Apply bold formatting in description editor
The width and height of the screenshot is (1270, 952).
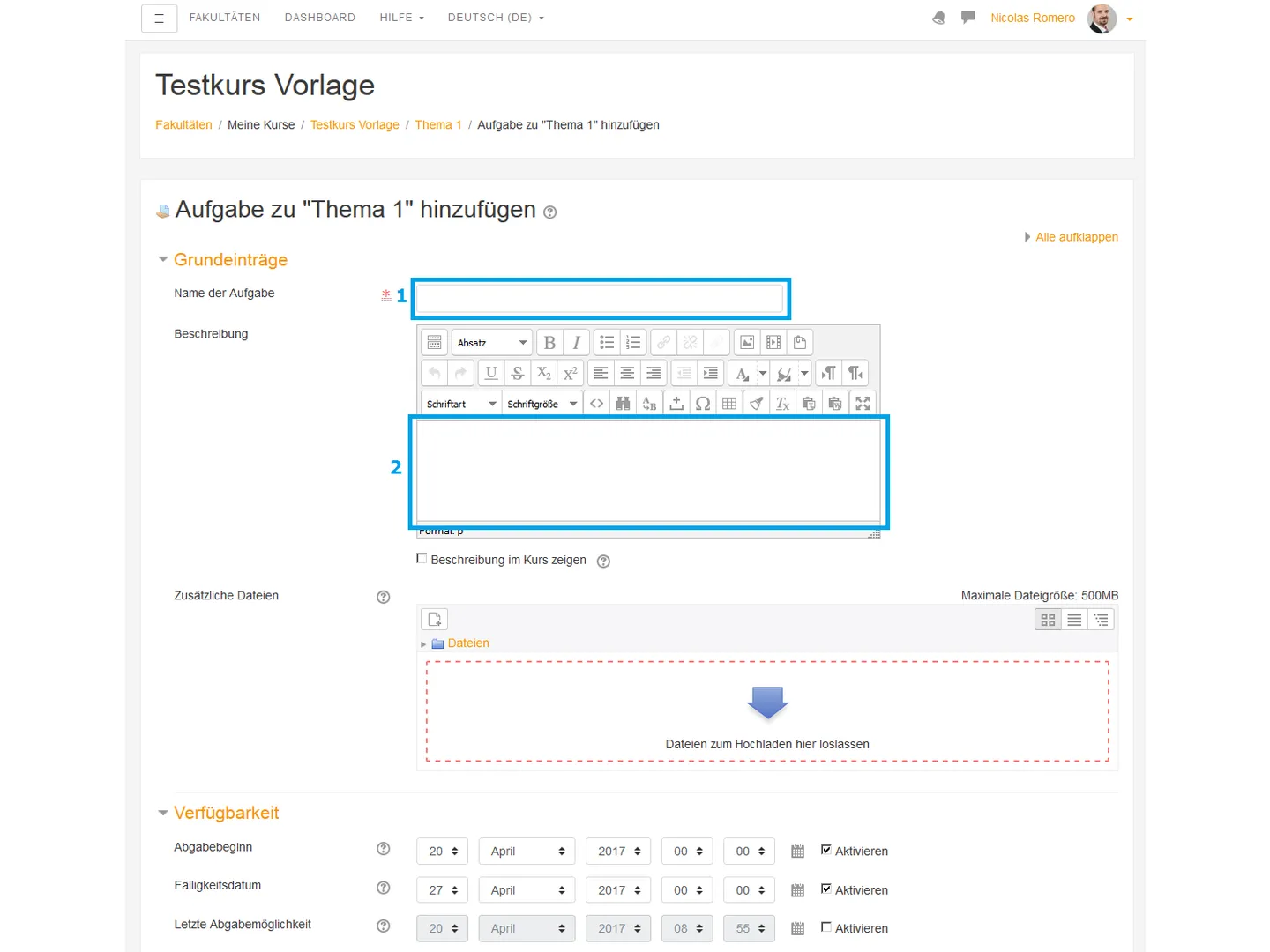click(x=549, y=343)
